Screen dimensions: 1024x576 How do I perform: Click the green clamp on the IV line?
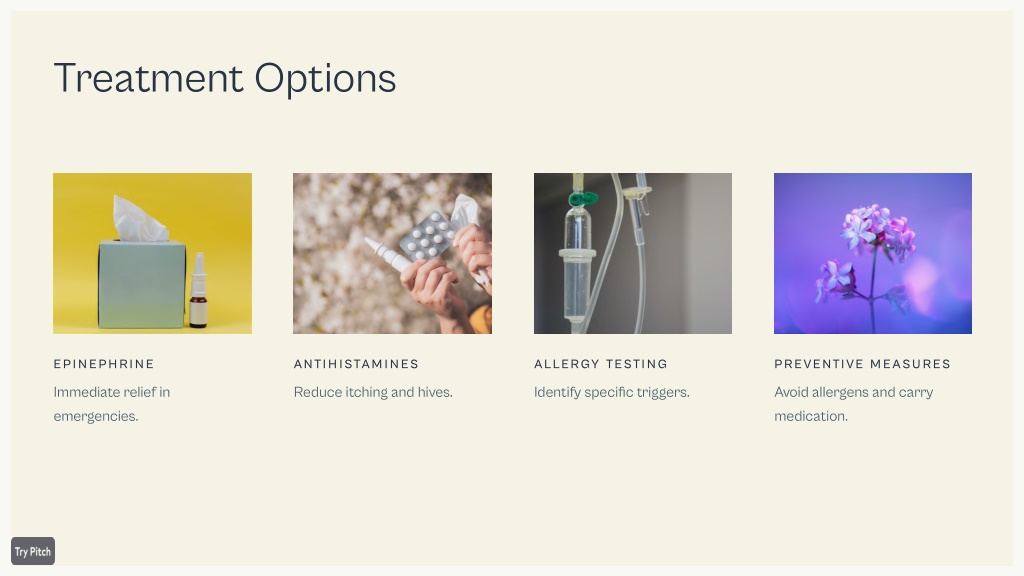pos(583,198)
